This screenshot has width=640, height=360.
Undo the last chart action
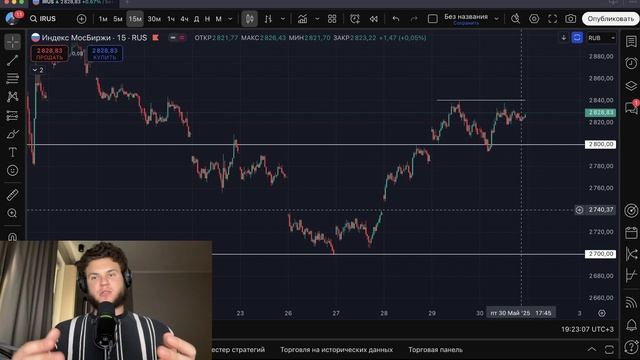(x=396, y=19)
